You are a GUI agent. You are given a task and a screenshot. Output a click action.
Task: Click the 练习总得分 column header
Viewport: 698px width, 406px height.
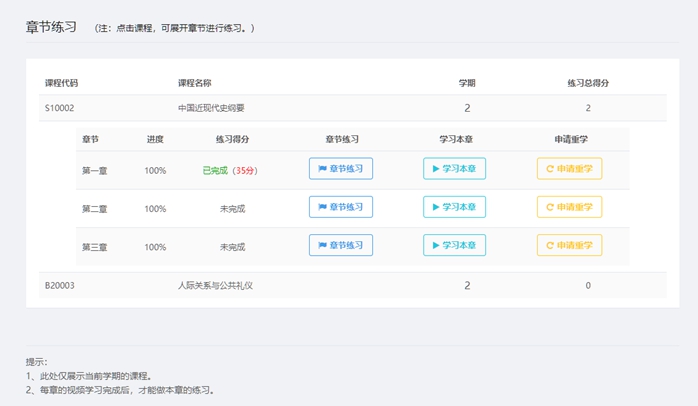(x=588, y=83)
